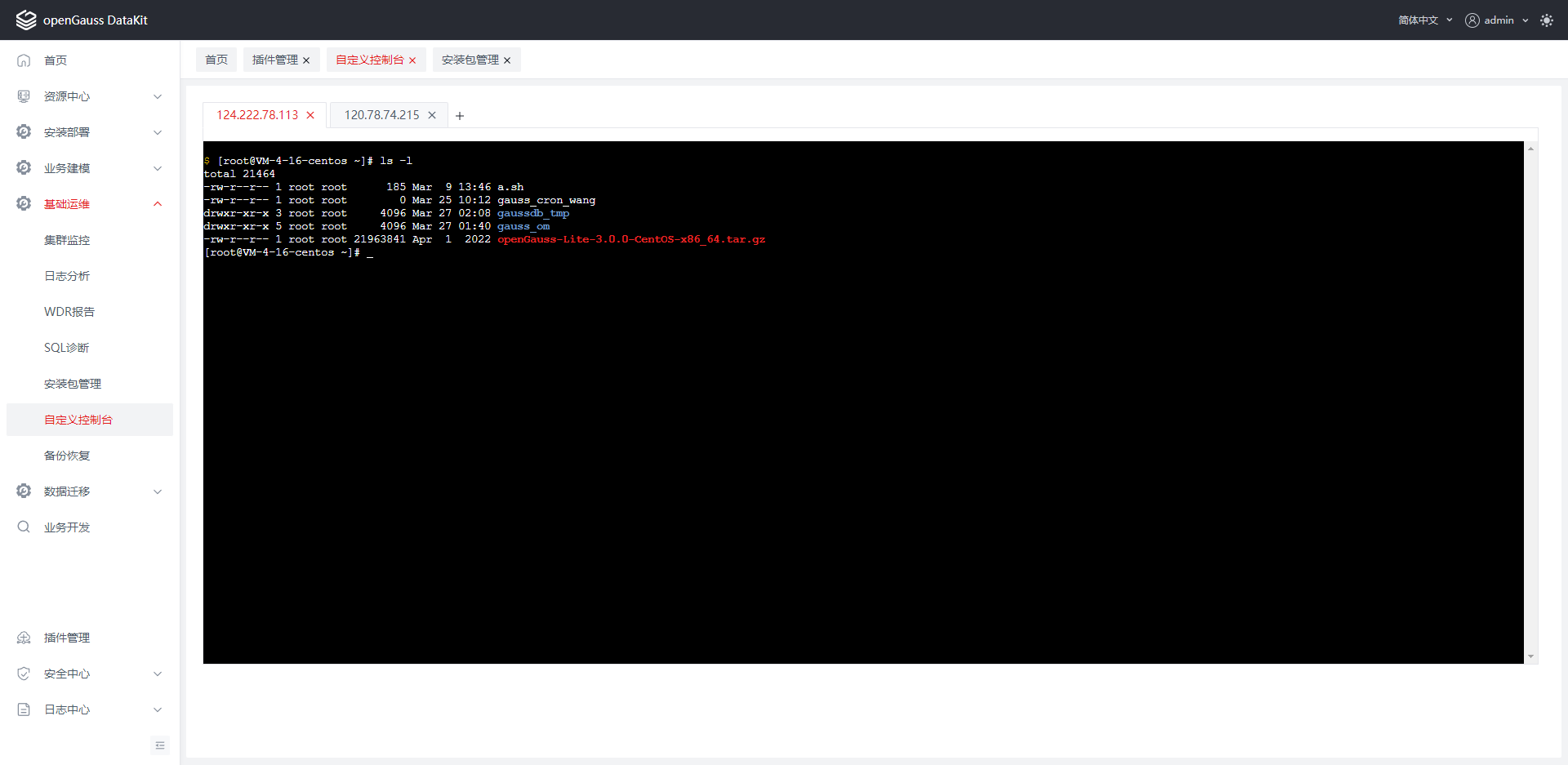The image size is (1568, 765).
Task: Open 集群监控 in the sidebar
Action: coord(67,240)
